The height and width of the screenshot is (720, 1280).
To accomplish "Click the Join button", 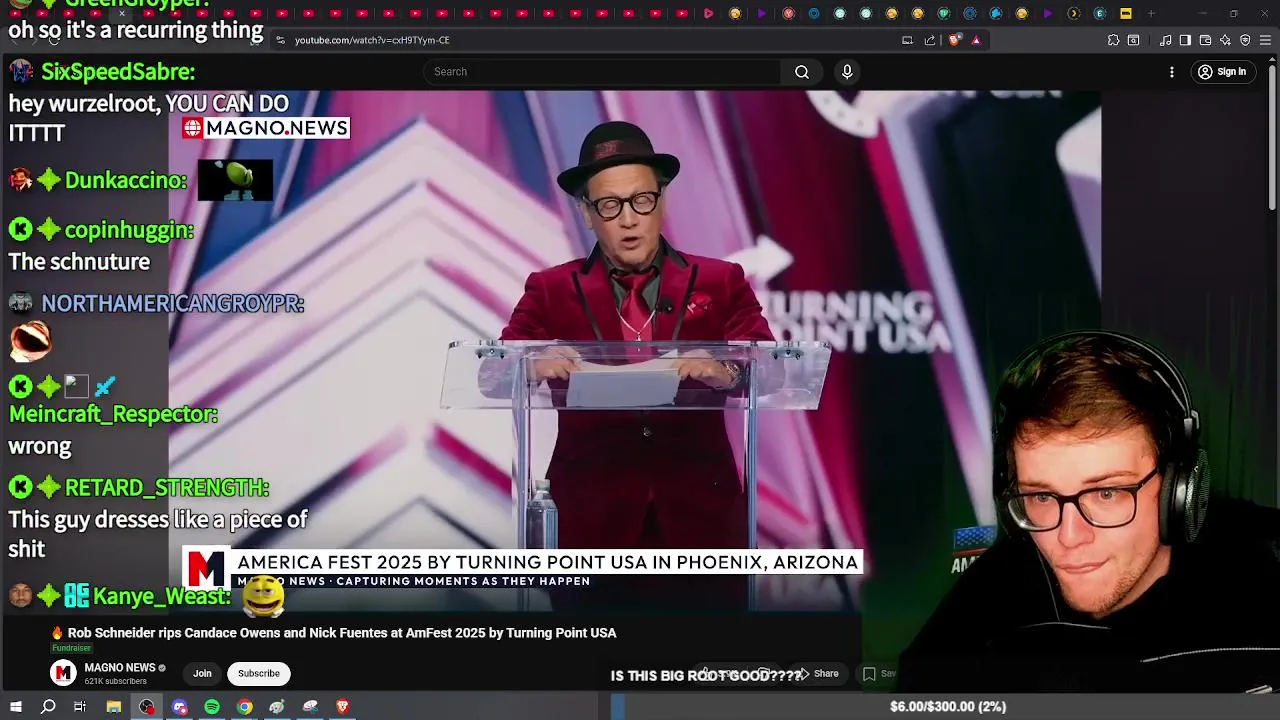I will pos(202,674).
